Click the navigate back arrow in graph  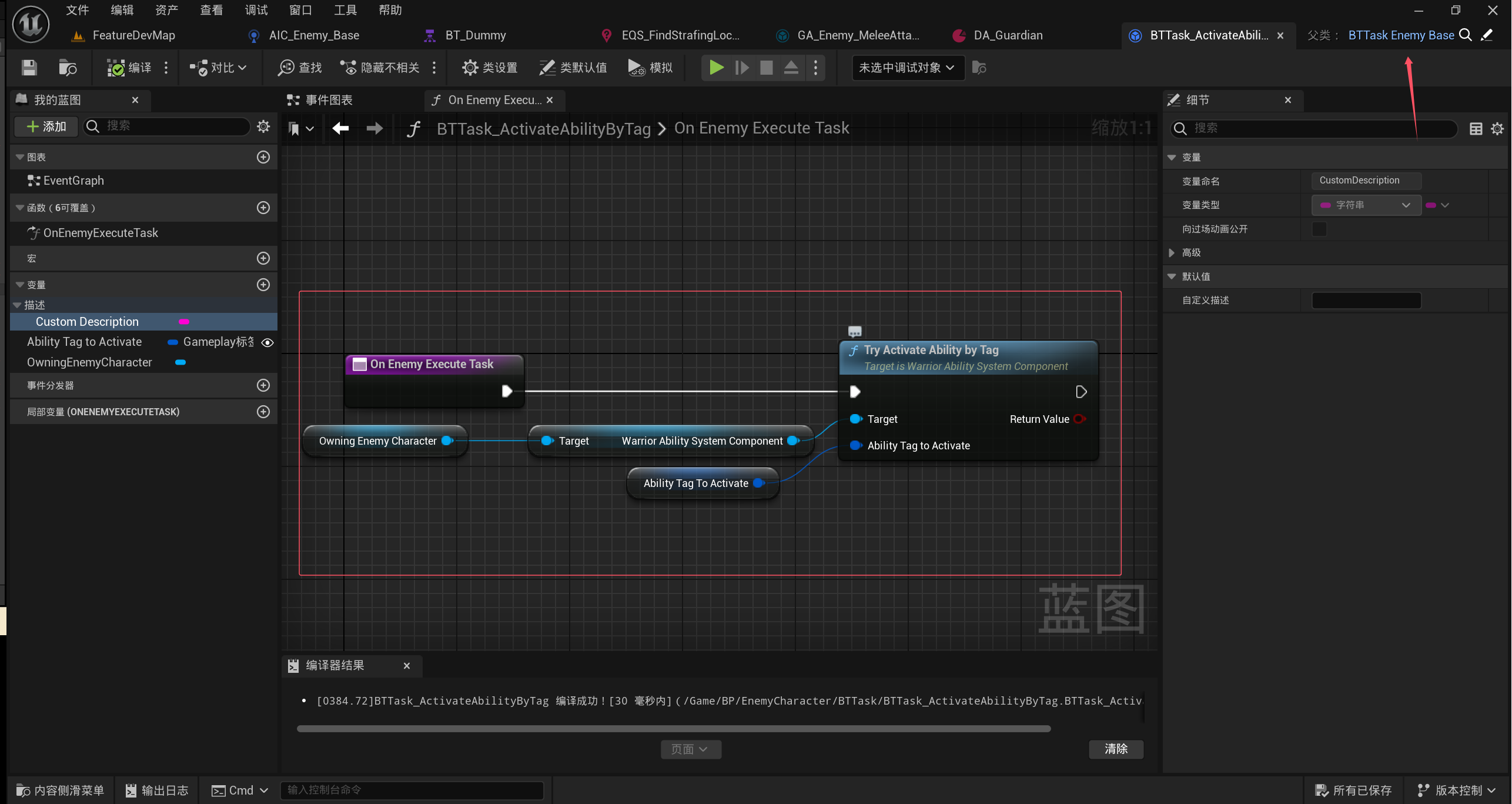coord(340,128)
